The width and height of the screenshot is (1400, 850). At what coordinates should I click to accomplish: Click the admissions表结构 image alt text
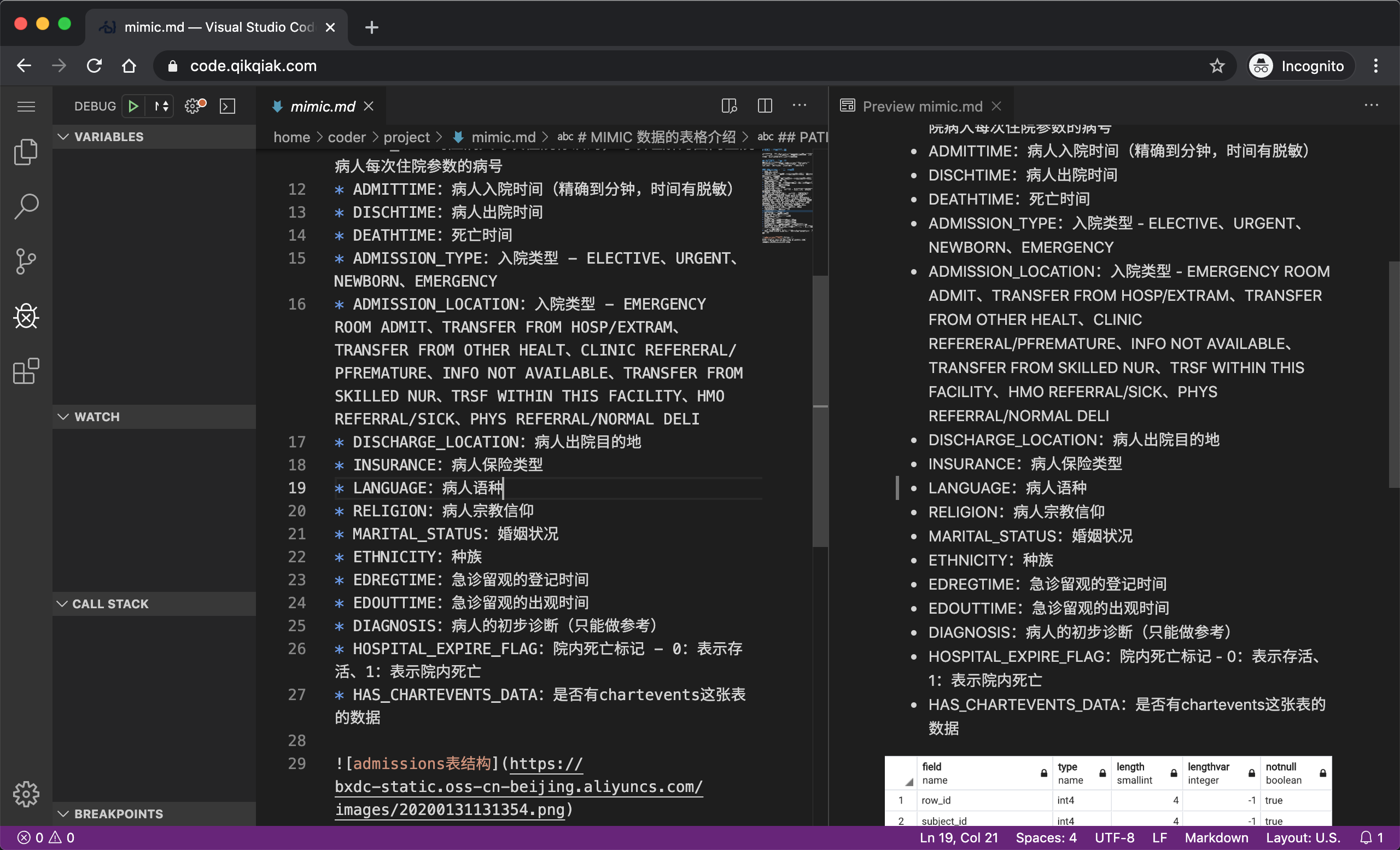click(x=422, y=763)
